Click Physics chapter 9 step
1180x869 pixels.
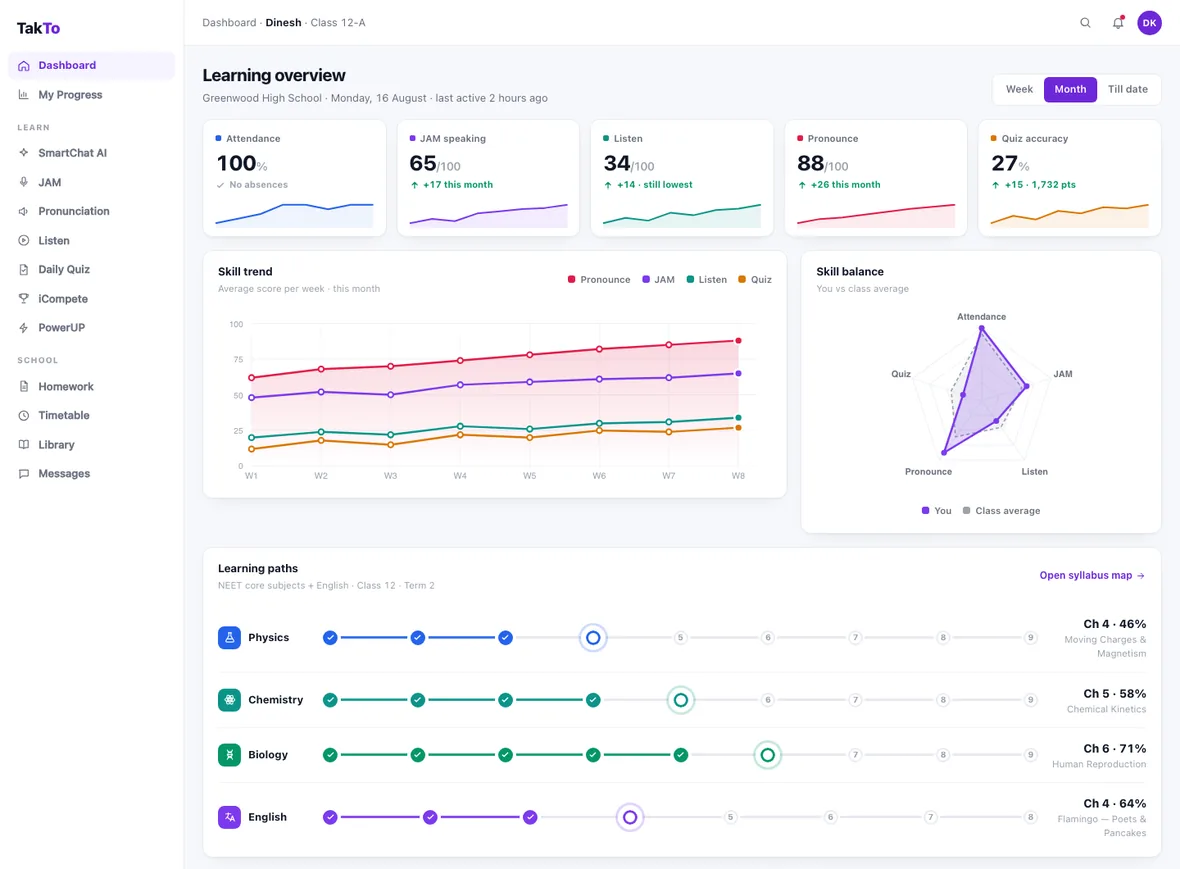pos(1030,638)
